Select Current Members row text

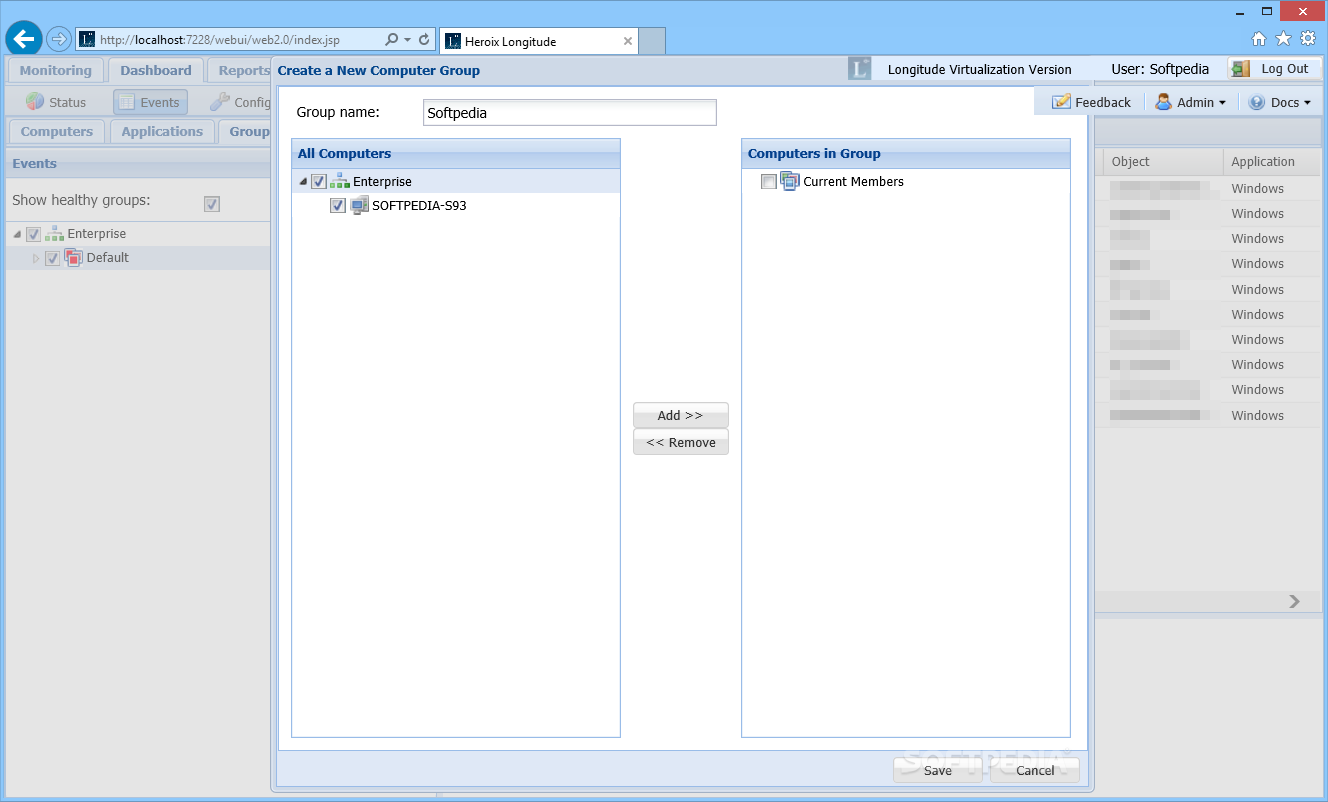(x=853, y=181)
